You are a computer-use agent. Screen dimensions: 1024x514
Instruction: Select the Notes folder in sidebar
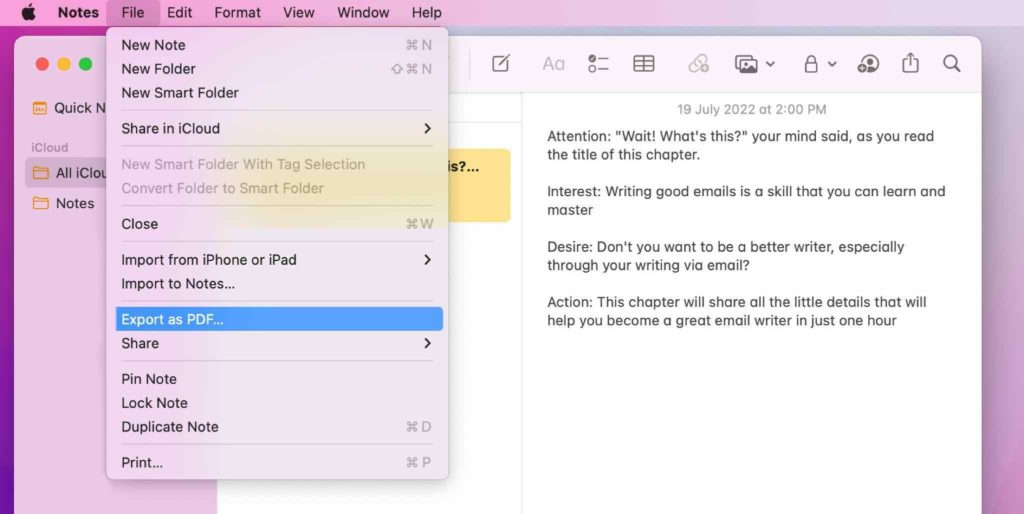point(64,203)
